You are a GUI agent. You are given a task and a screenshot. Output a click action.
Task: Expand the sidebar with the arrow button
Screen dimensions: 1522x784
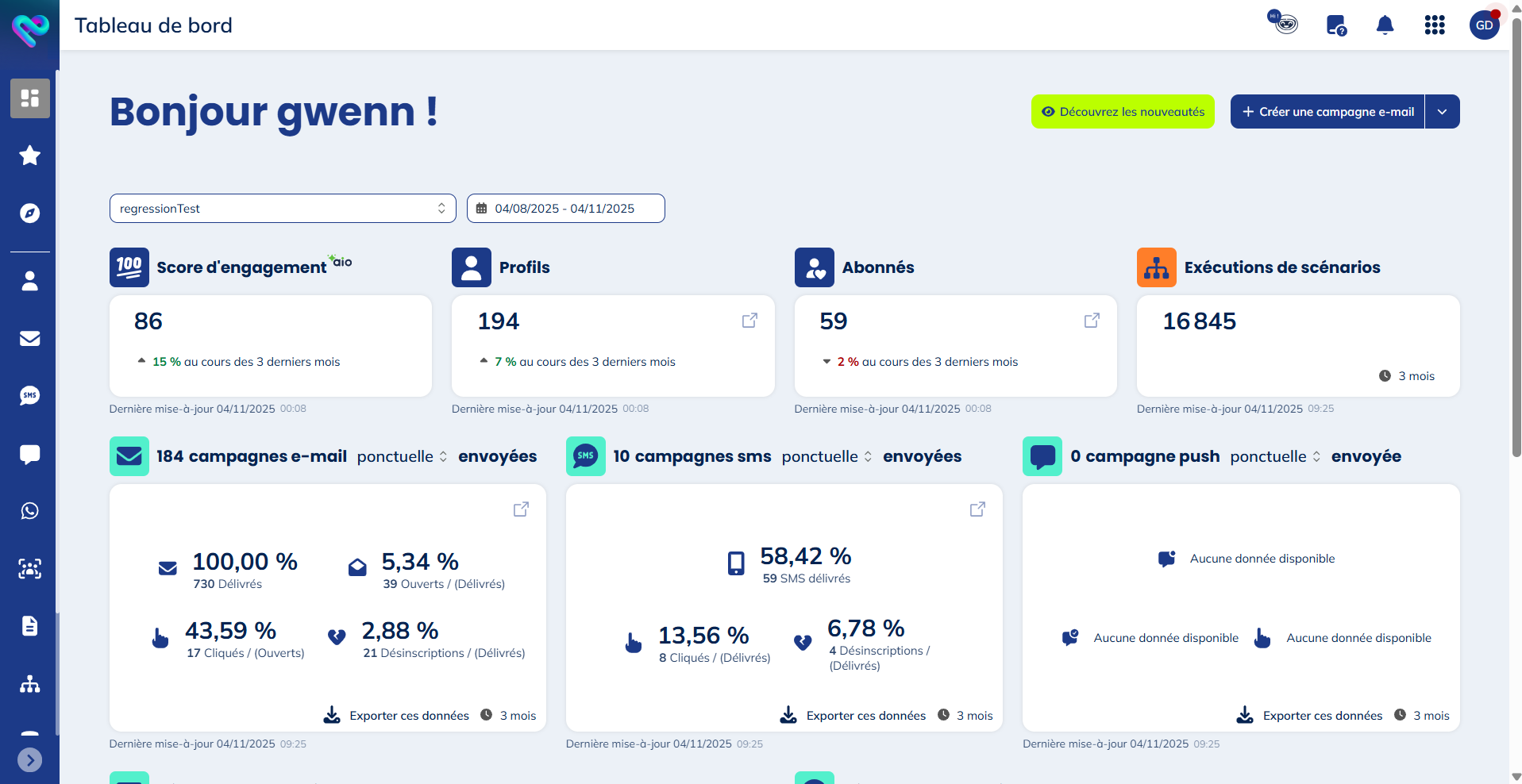29,760
